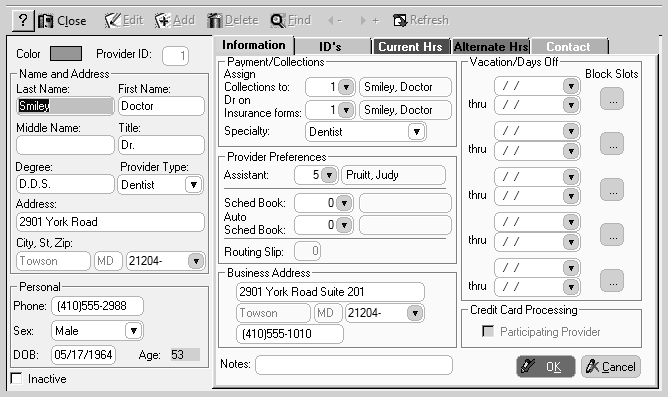The width and height of the screenshot is (668, 397).
Task: Click the Cancel button
Action: pyautogui.click(x=611, y=367)
